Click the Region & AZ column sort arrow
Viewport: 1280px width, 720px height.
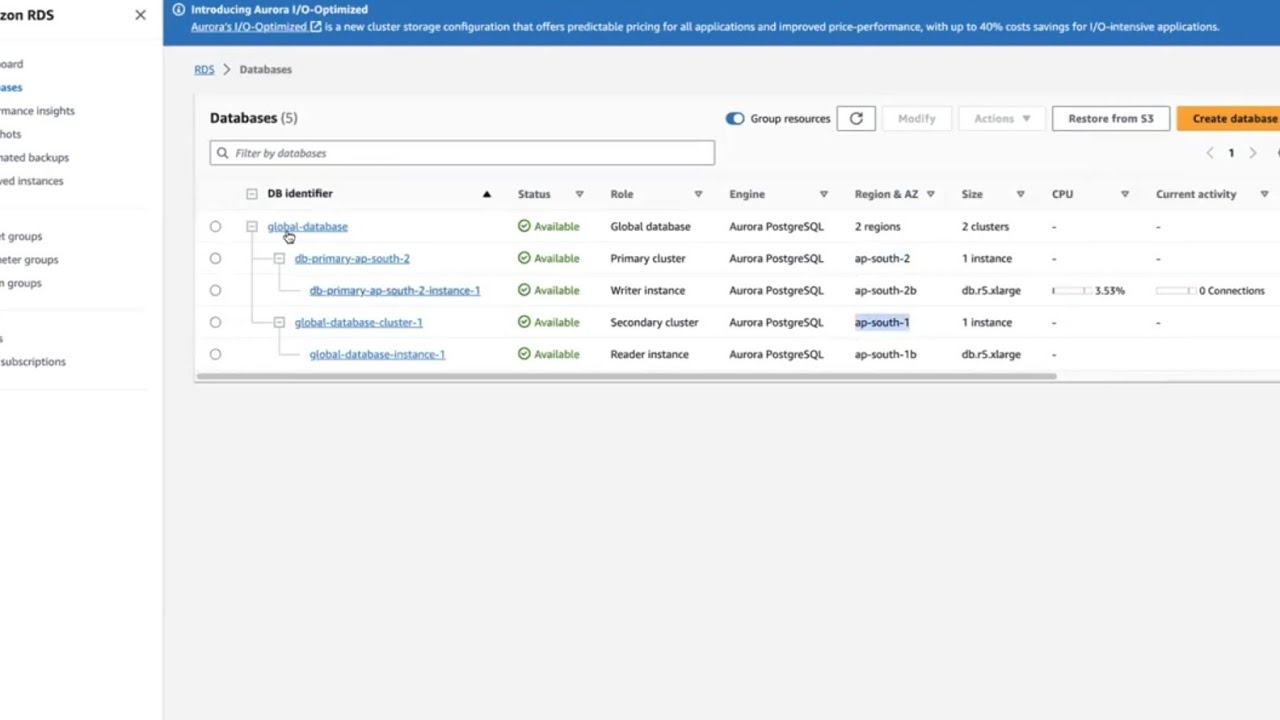930,194
